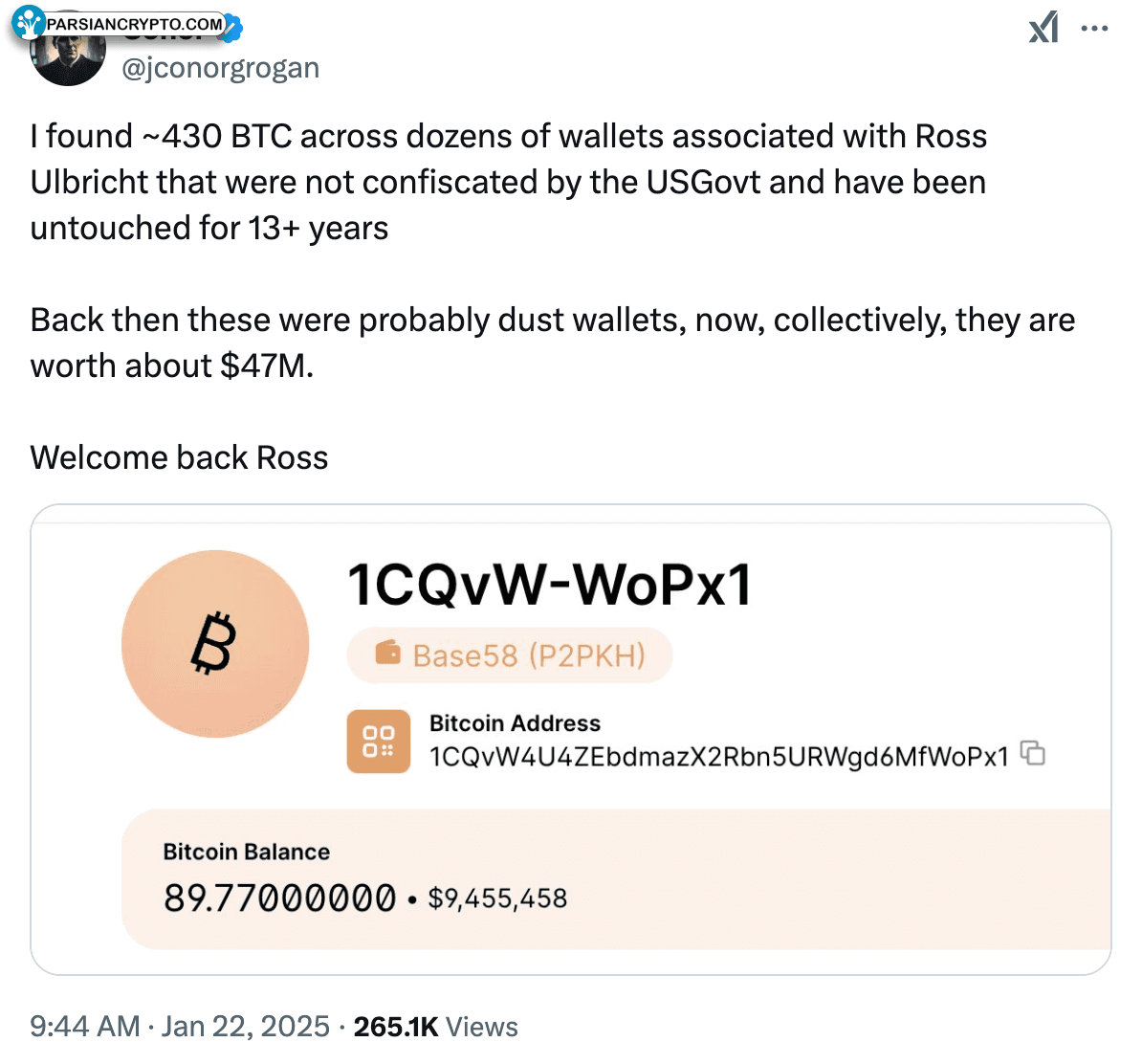Click the tweet text mentioning Ross Ulbricht
This screenshot has width=1142, height=1064.
click(508, 182)
